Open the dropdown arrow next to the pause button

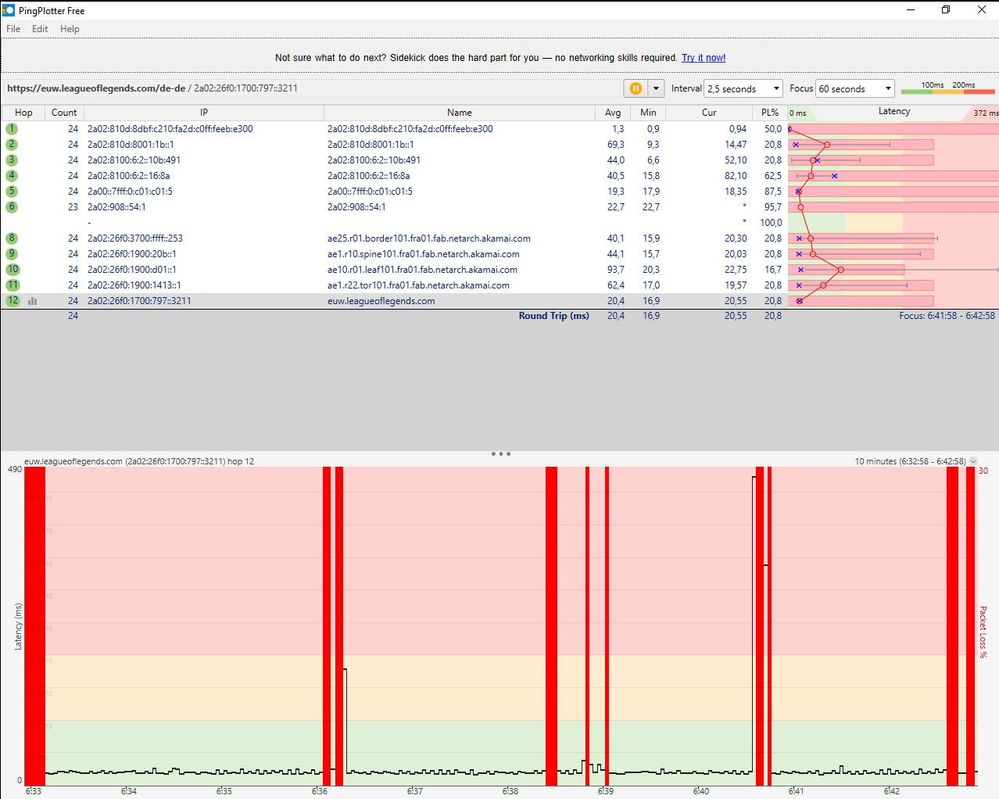tap(656, 89)
